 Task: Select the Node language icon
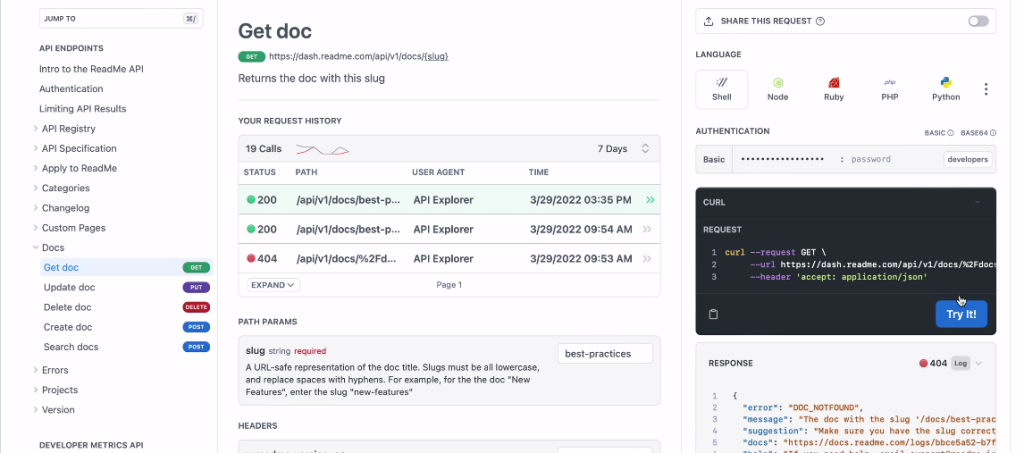(778, 83)
